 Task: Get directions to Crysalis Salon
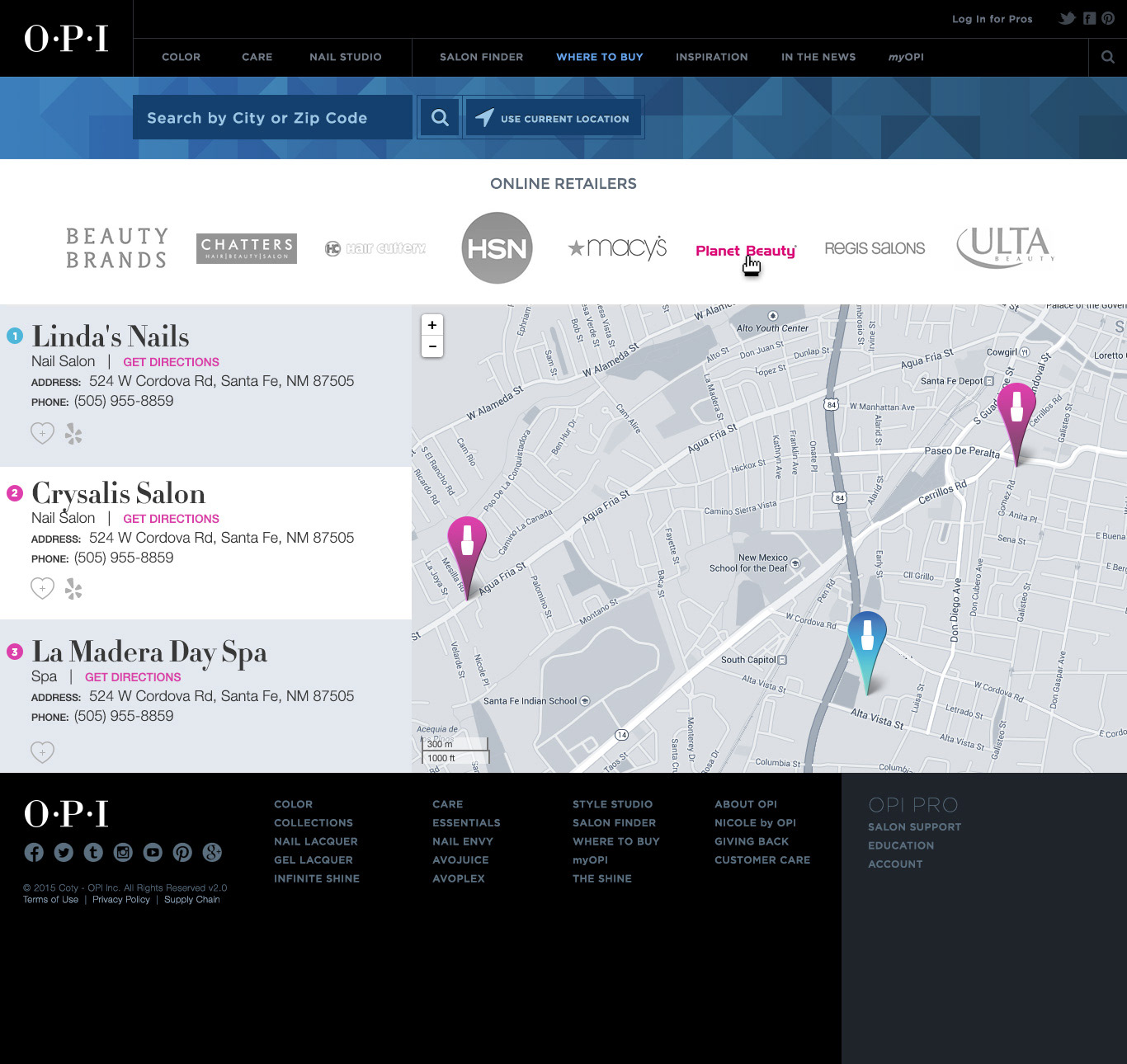click(x=172, y=519)
